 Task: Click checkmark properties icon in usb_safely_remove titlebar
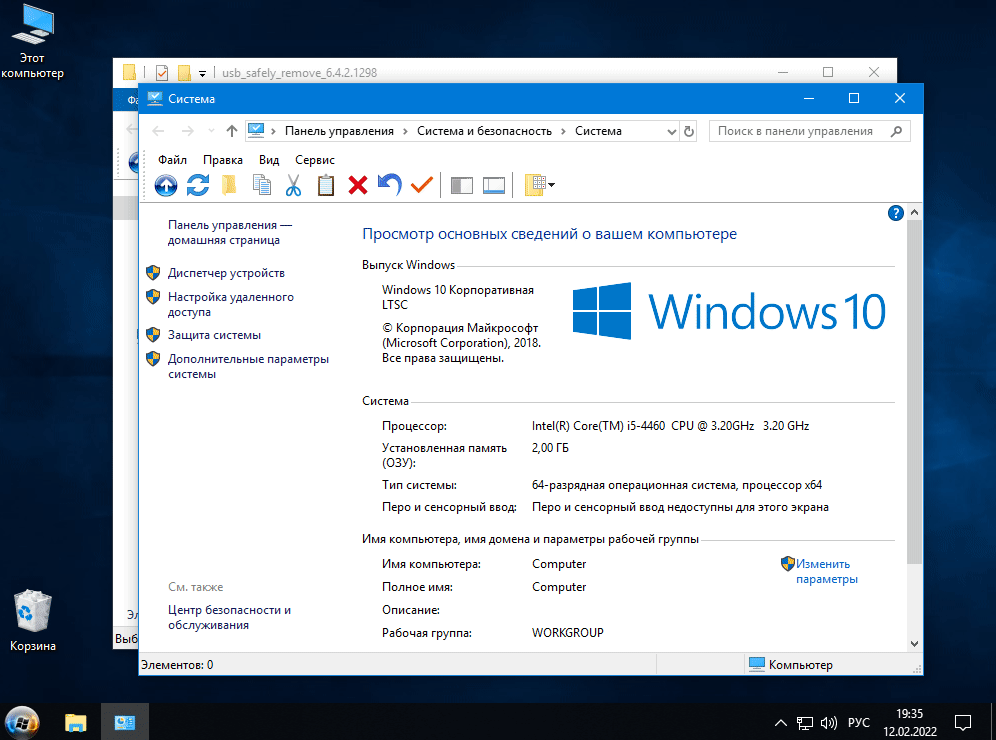pyautogui.click(x=162, y=73)
